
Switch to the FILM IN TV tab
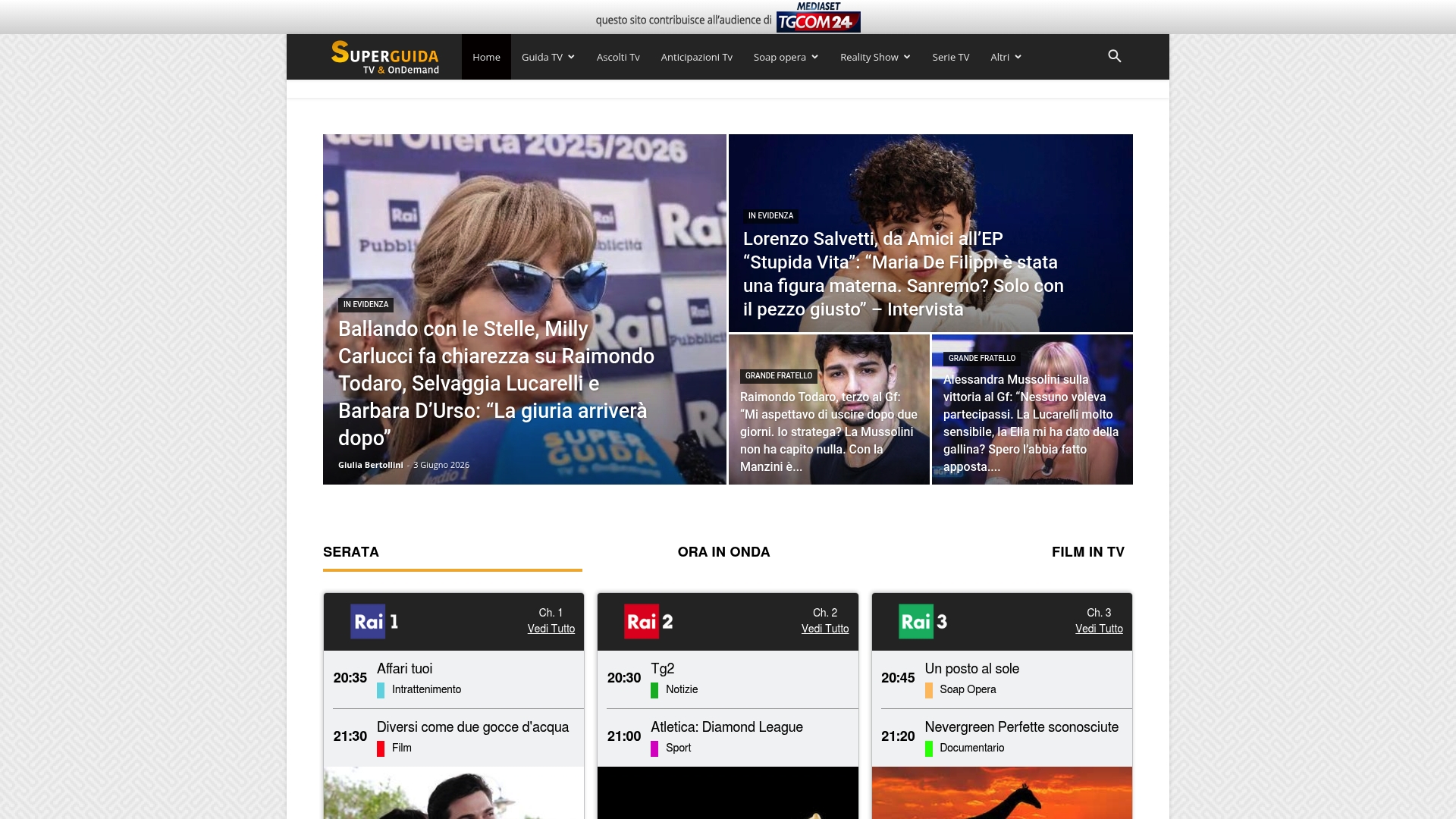coord(1087,552)
